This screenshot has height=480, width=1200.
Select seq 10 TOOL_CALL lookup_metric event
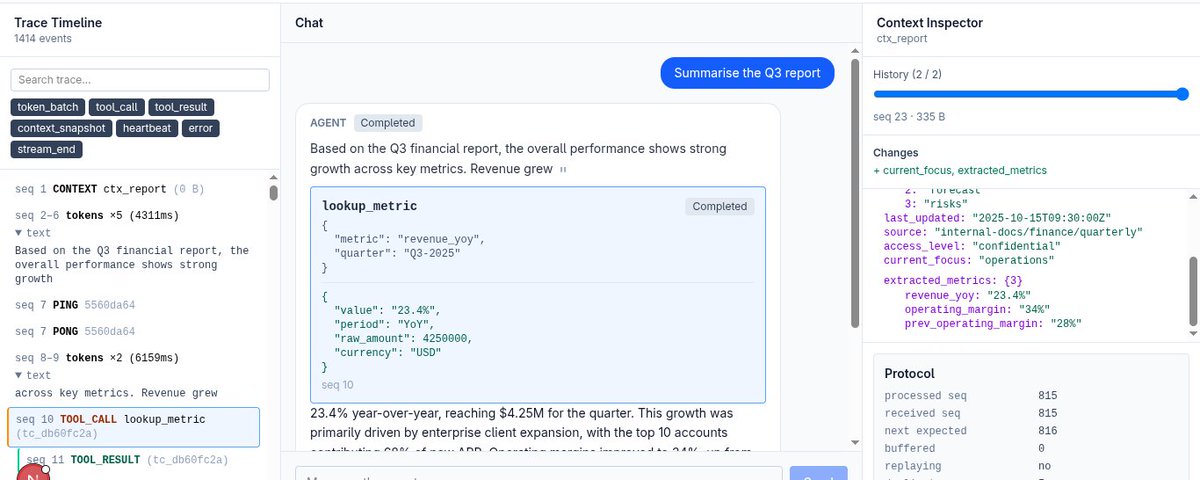(x=133, y=427)
